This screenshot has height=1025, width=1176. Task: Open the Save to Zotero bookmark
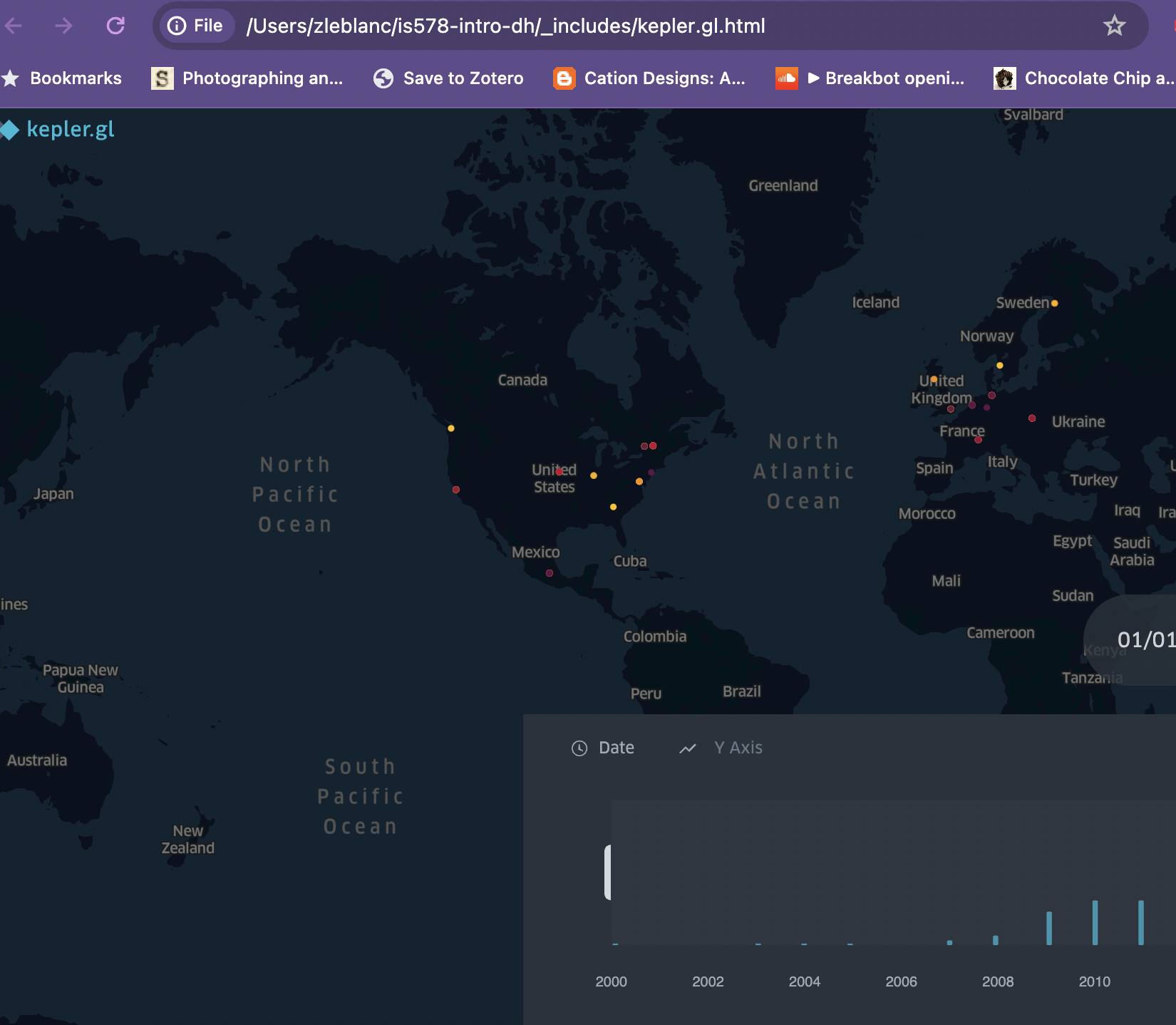tap(448, 78)
